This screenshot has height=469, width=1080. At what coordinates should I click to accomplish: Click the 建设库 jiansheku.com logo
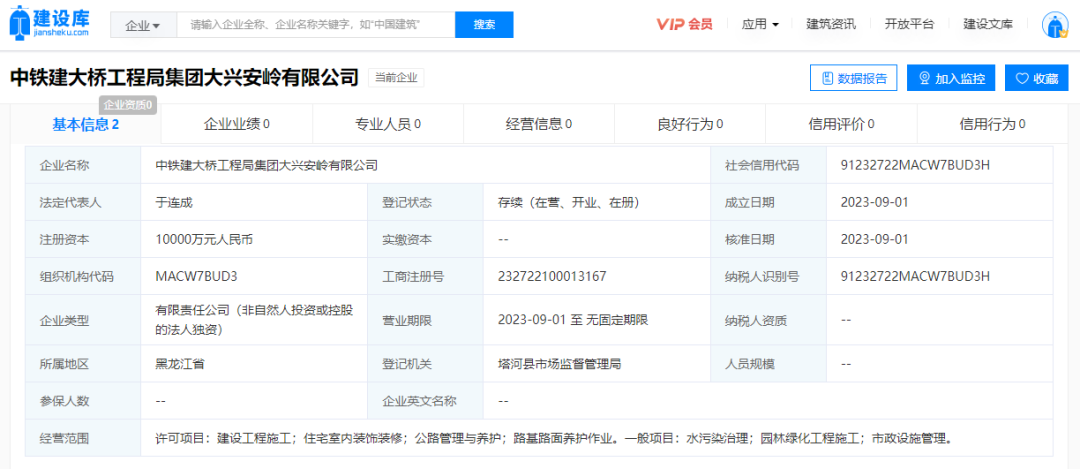tap(50, 23)
